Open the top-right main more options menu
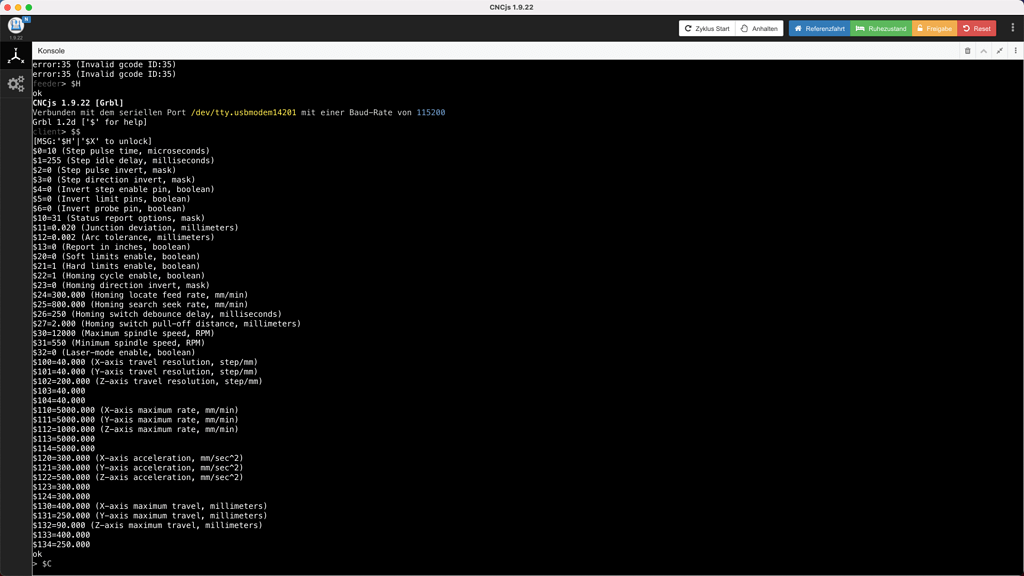The width and height of the screenshot is (1024, 576). tap(1012, 28)
